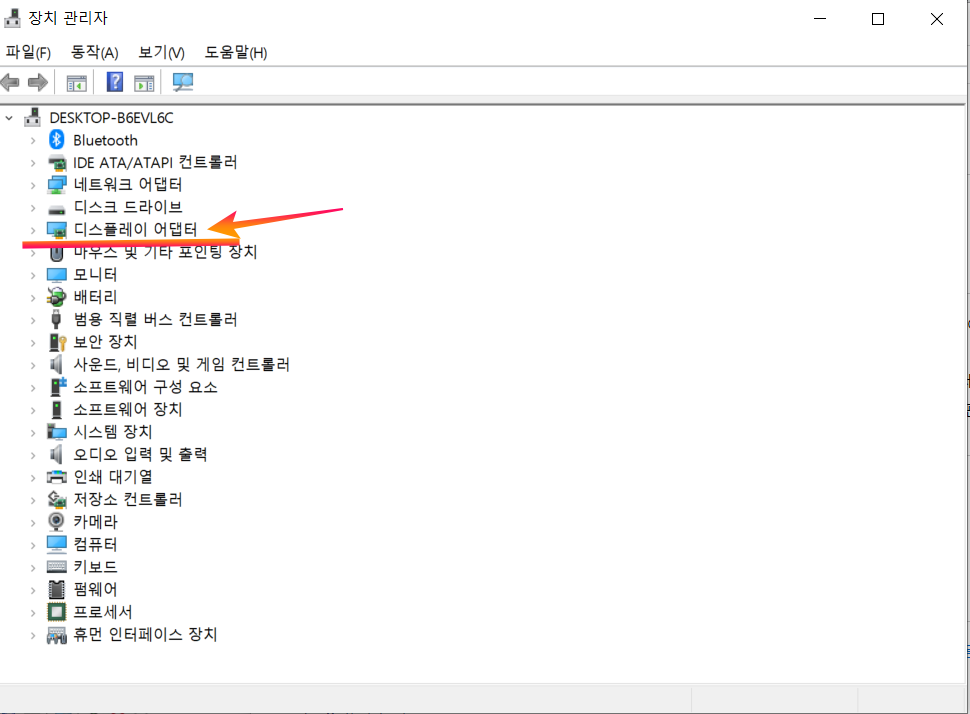Click the 키보드 keyboard icon
This screenshot has height=714, width=970.
57,567
